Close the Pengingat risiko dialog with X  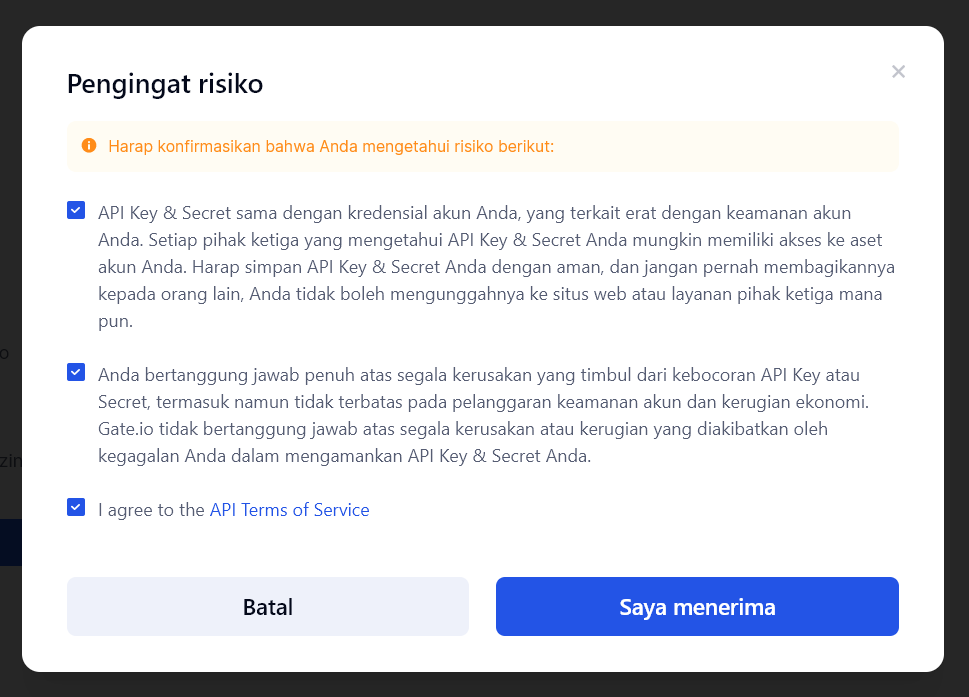(x=898, y=71)
